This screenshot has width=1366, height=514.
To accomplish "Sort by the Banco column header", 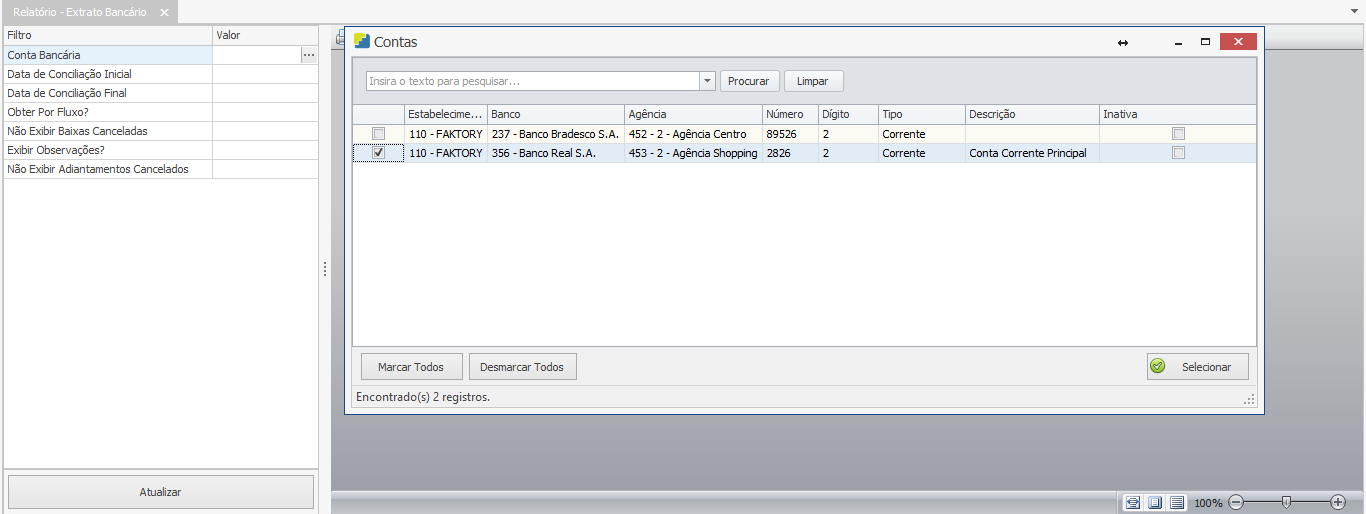I will pos(555,114).
